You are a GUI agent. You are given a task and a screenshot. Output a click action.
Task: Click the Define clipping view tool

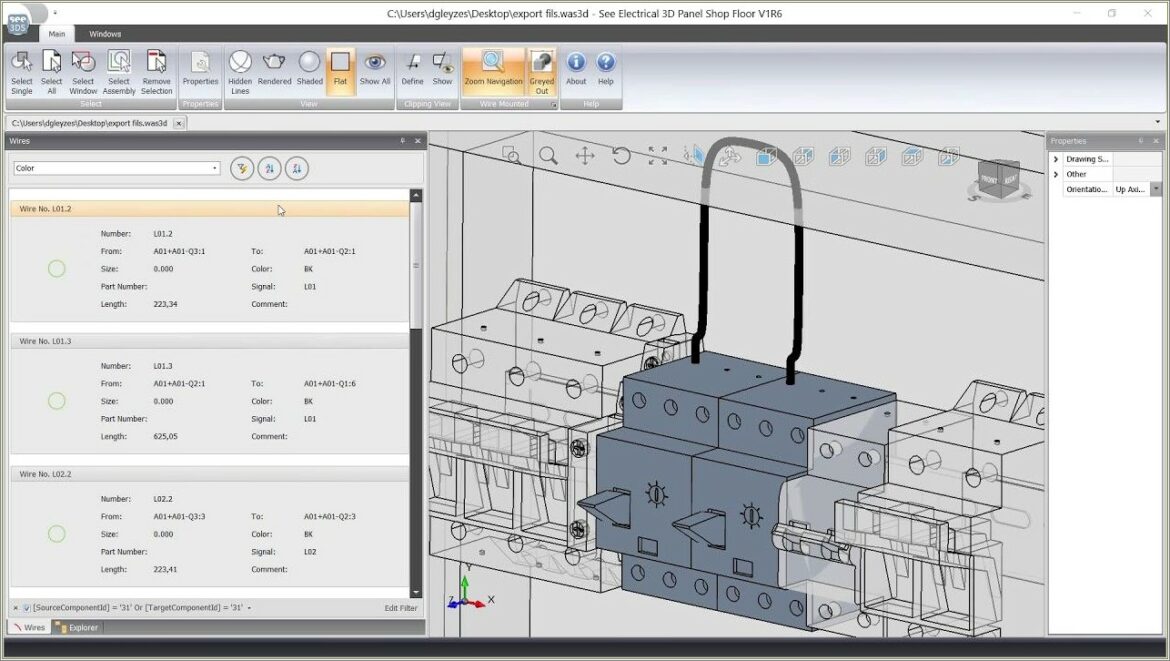coord(412,69)
